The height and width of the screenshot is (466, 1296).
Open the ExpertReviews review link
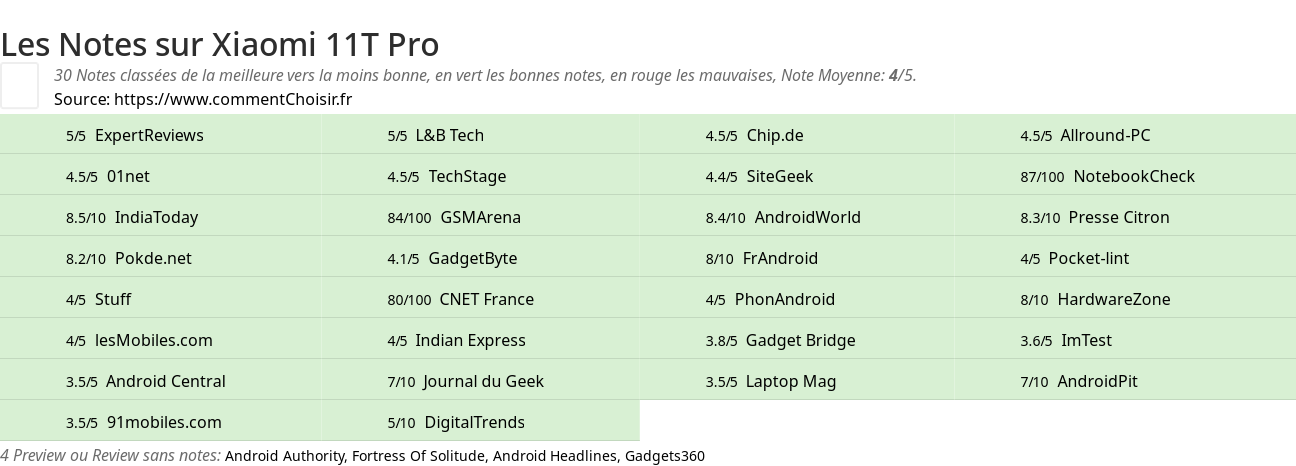[x=149, y=135]
